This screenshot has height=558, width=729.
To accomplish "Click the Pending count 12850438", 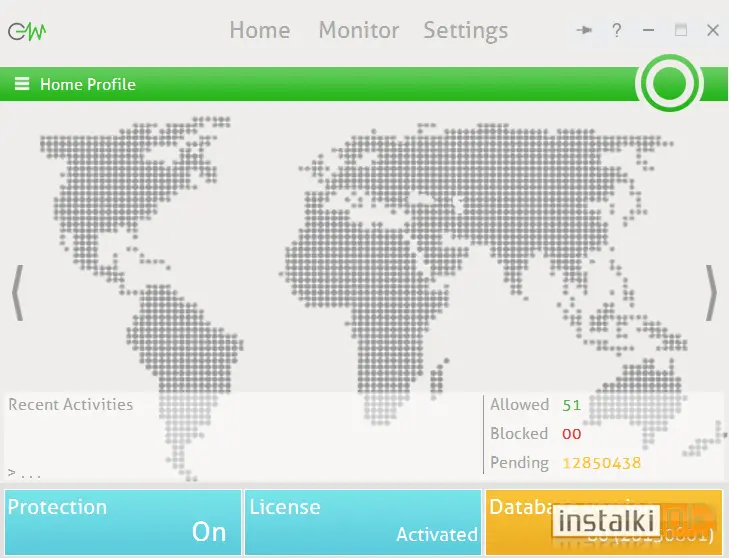I will pos(602,463).
